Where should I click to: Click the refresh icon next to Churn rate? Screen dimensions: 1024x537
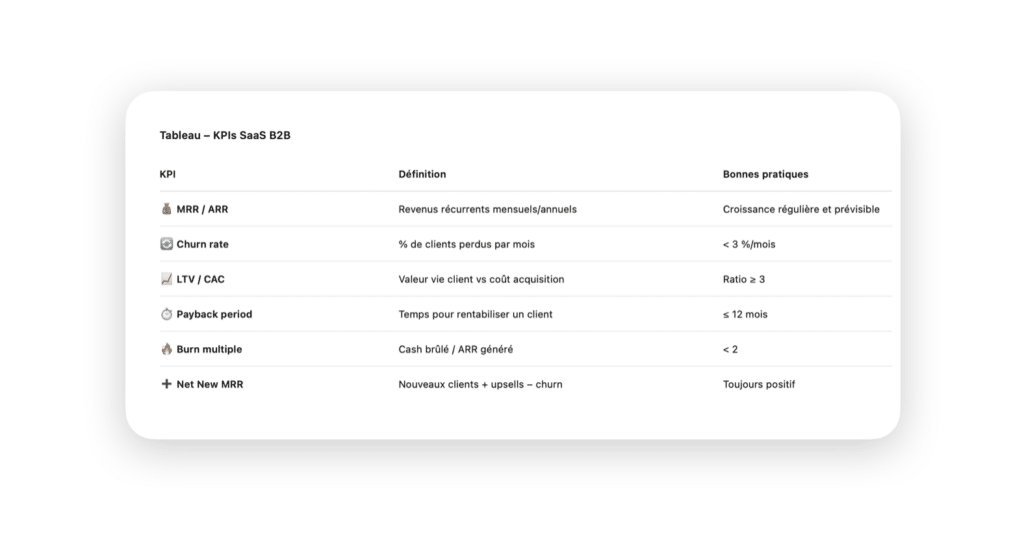point(167,244)
